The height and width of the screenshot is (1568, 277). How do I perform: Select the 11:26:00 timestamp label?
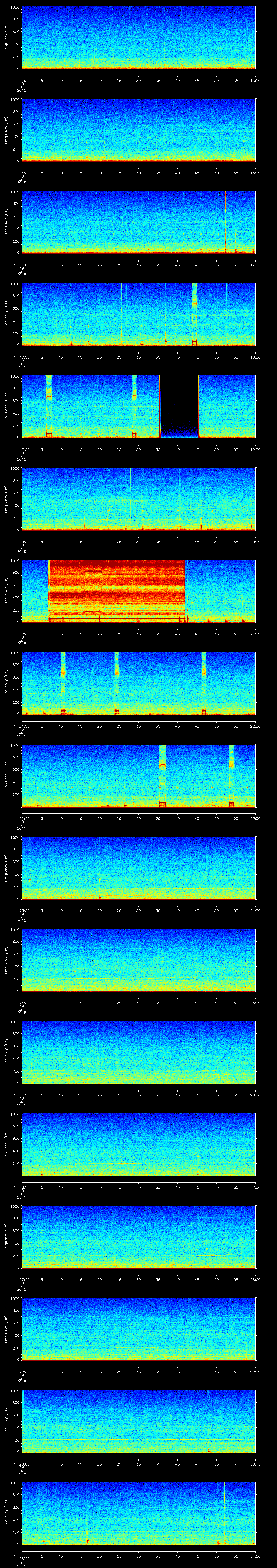tap(21, 1187)
